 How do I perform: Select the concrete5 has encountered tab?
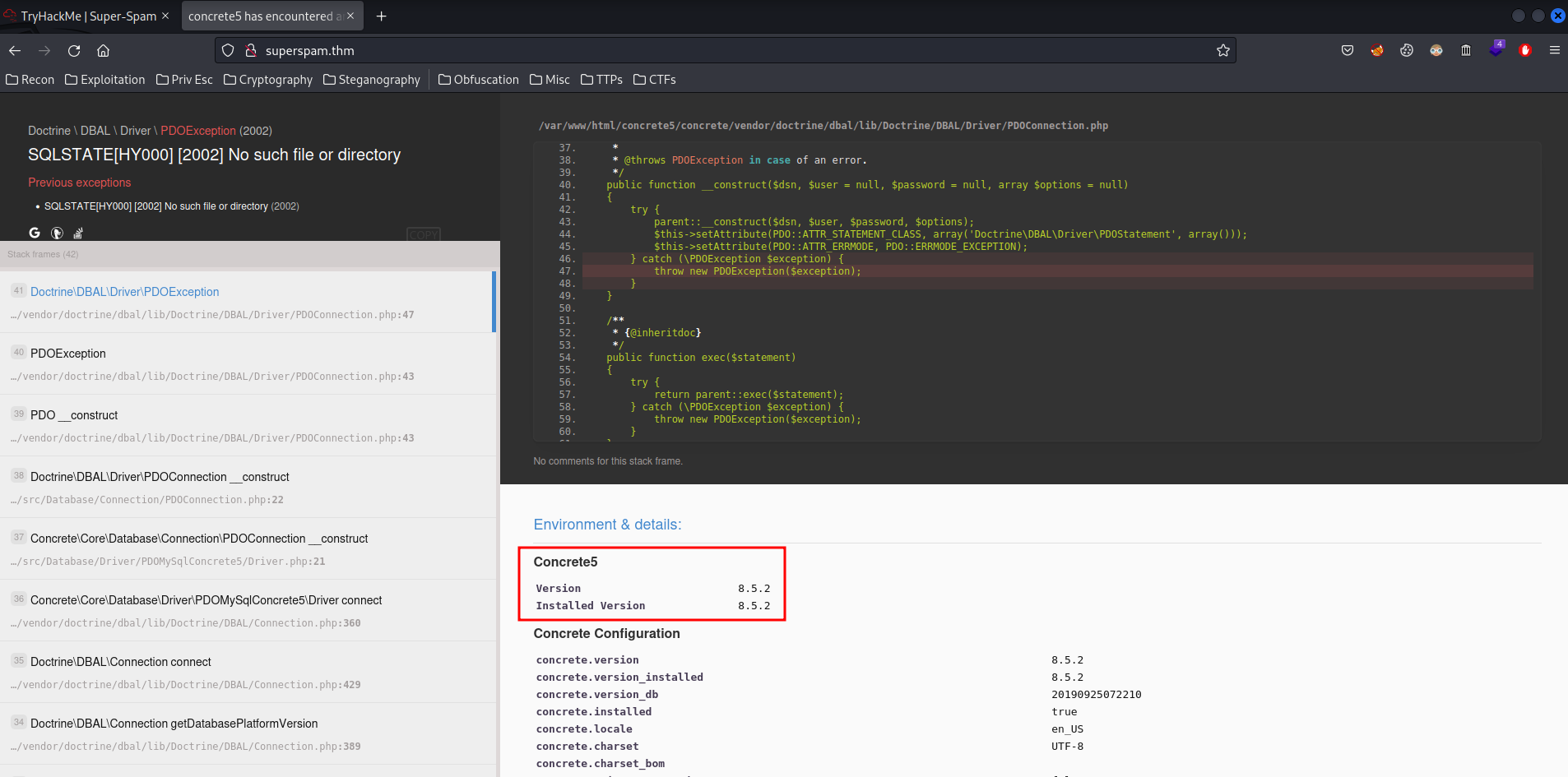271,16
